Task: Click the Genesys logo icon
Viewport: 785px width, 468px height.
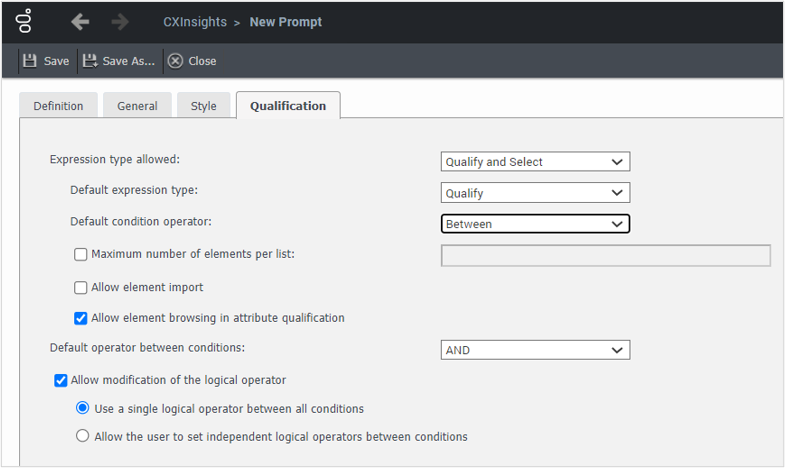Action: coord(26,21)
